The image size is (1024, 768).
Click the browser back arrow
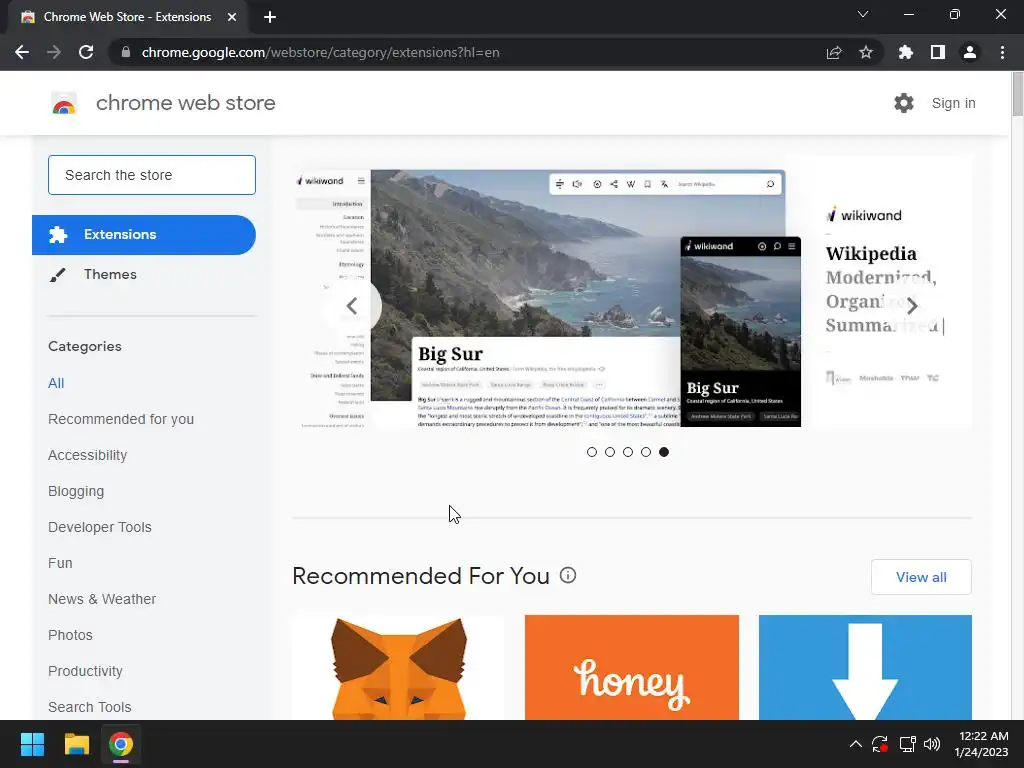[x=22, y=52]
